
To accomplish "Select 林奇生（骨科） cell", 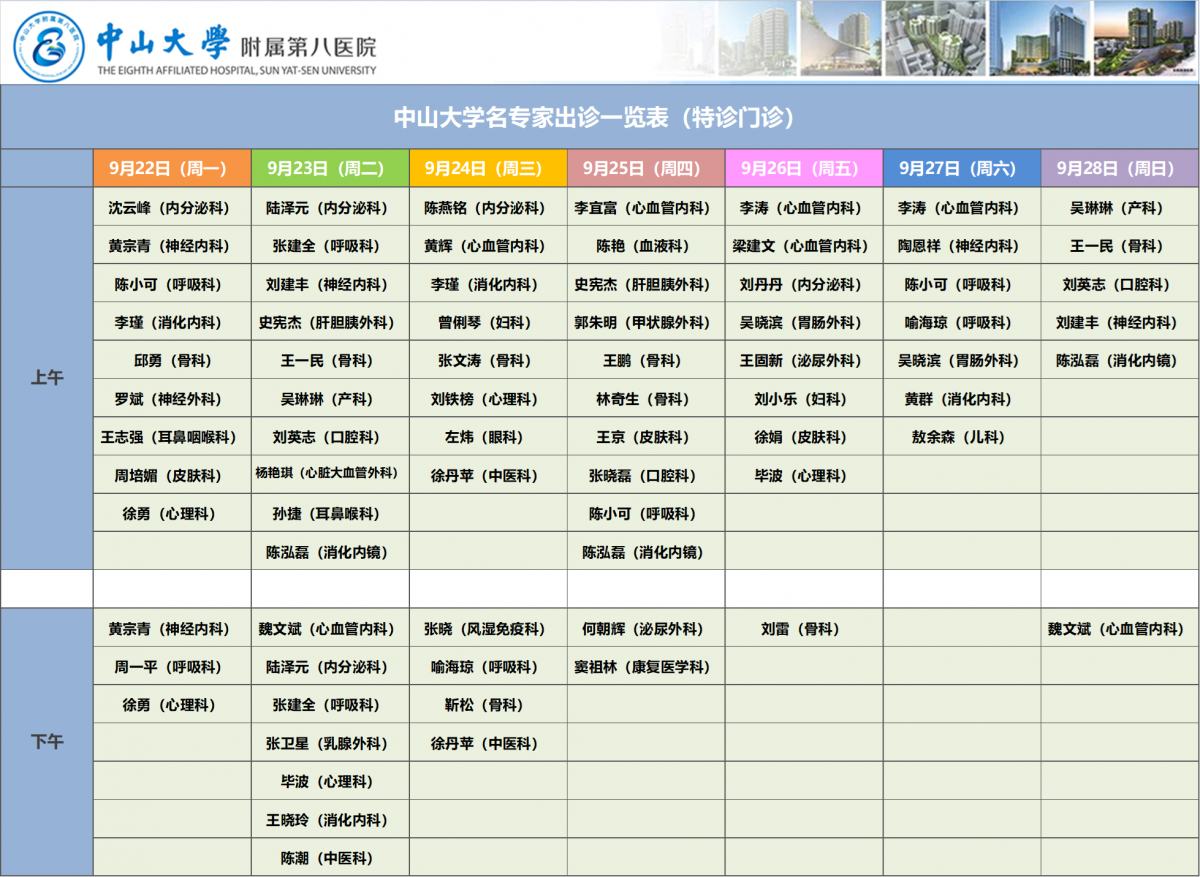I will click(646, 399).
